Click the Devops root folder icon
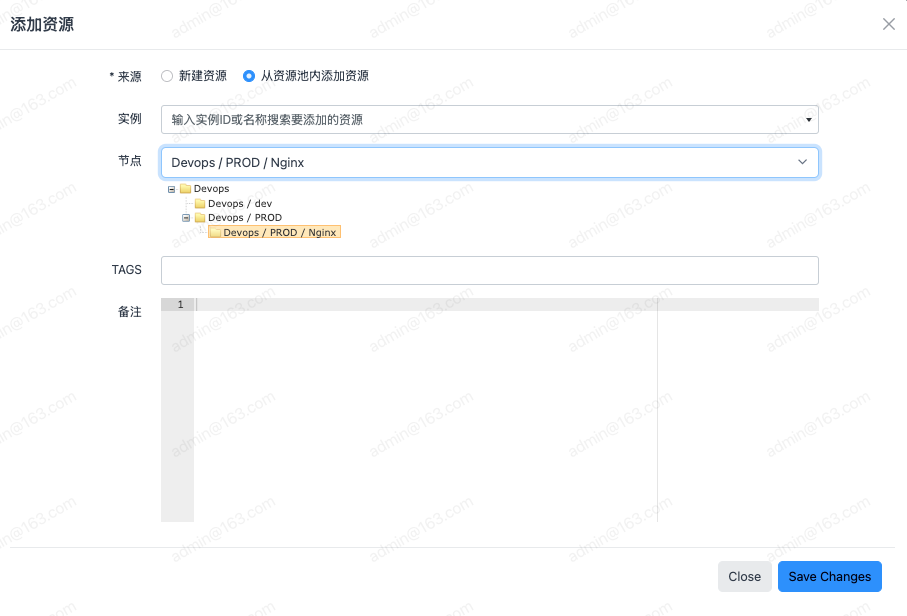The image size is (907, 616). (186, 189)
